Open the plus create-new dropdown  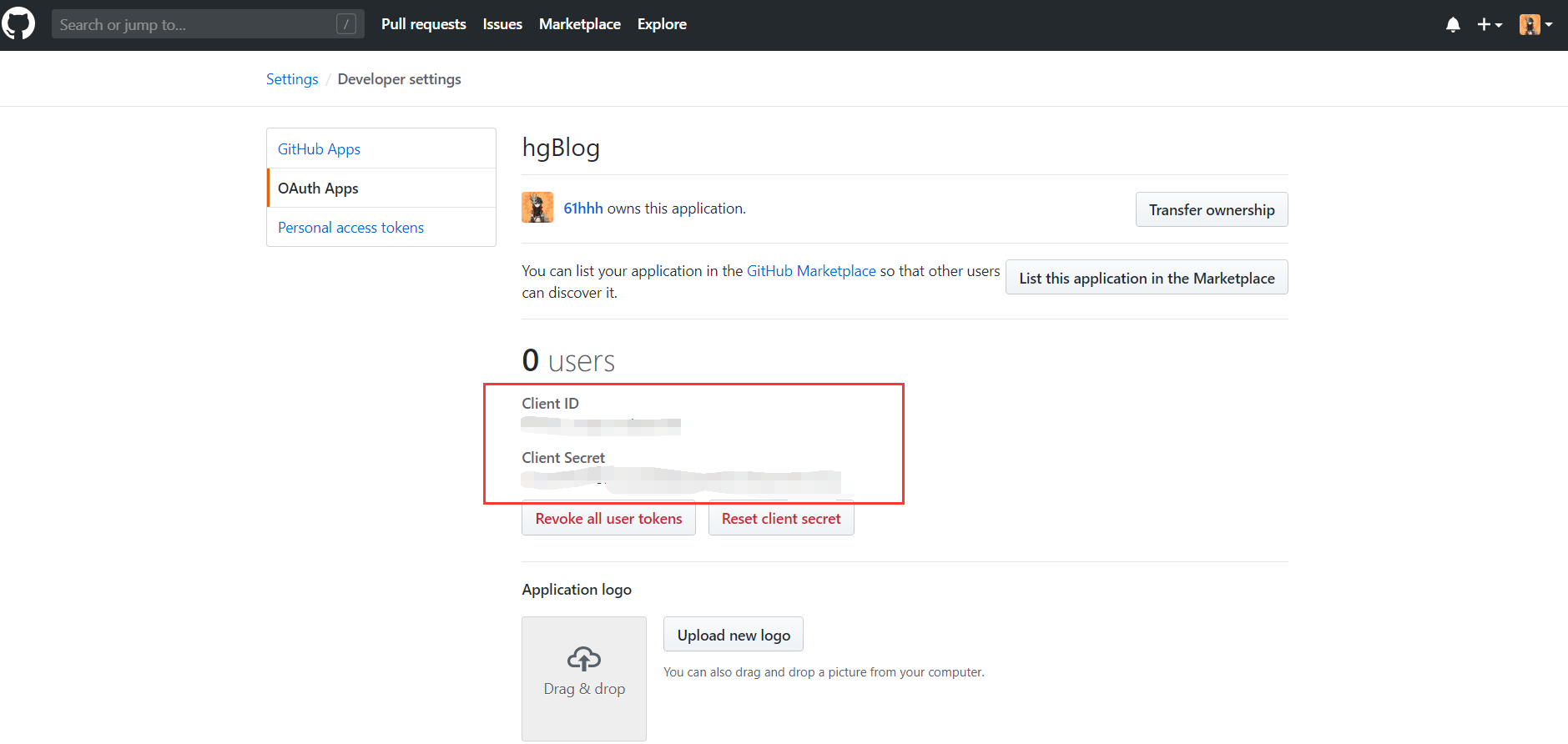point(1490,25)
